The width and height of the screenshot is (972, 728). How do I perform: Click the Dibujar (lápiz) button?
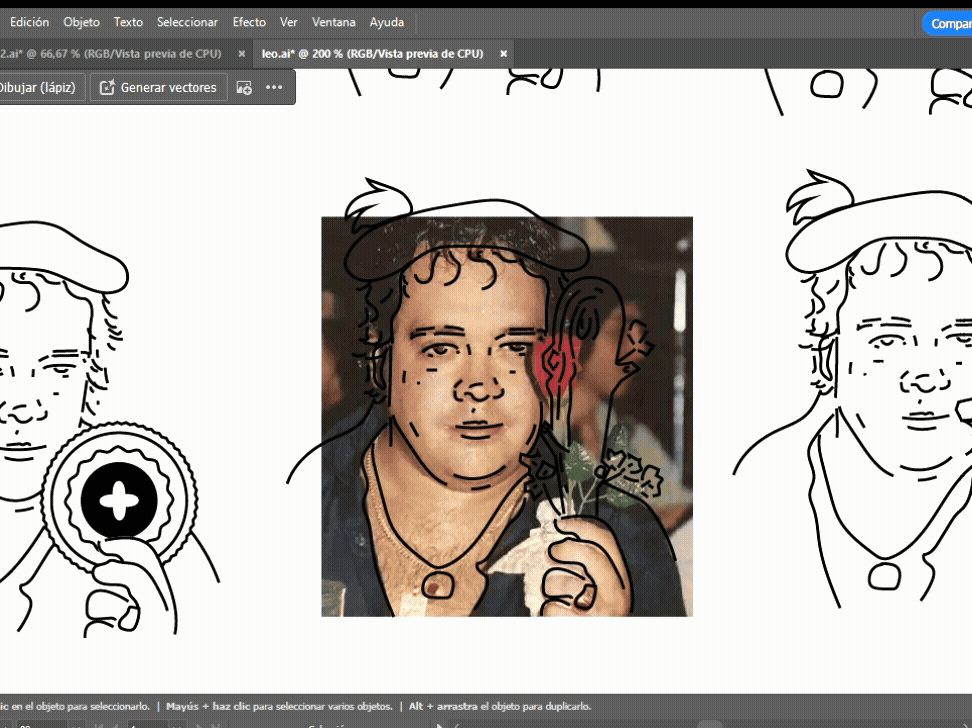point(37,87)
